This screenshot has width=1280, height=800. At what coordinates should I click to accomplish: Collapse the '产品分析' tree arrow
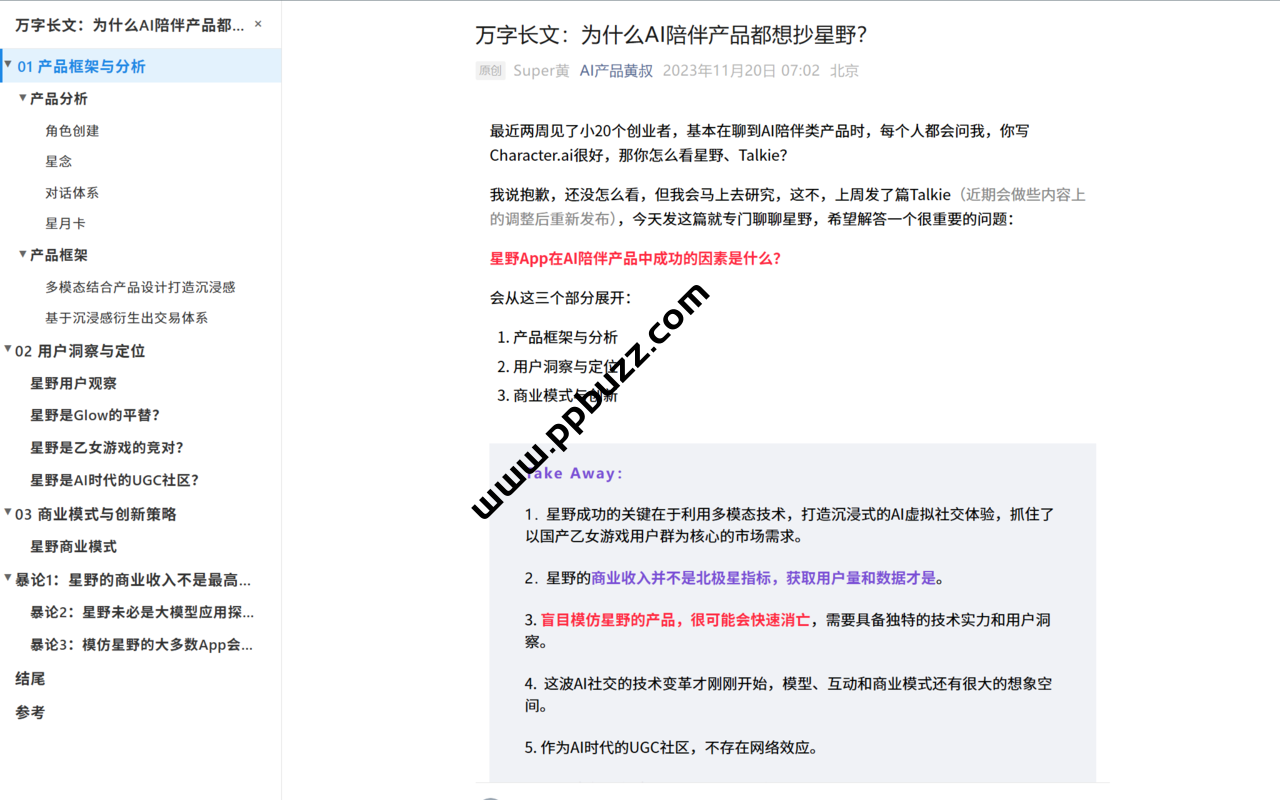23,98
